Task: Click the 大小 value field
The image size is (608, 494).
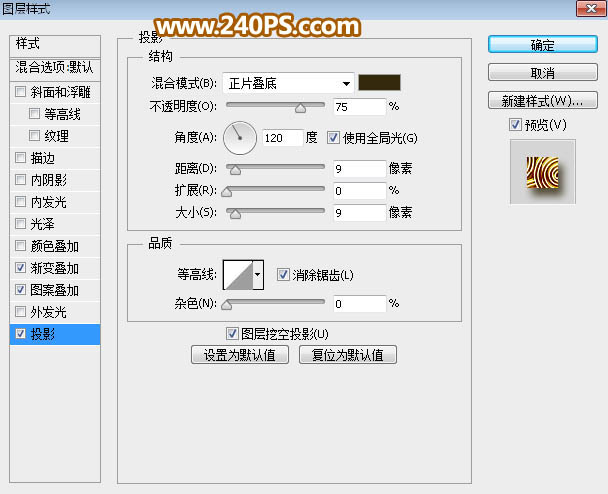Action: click(x=359, y=212)
